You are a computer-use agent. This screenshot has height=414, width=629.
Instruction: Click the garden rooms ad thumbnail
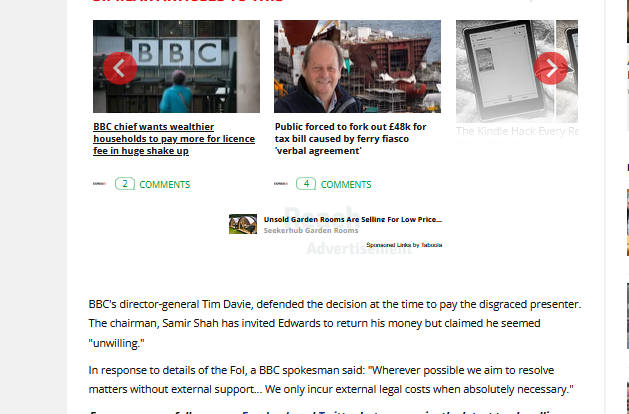coord(243,224)
